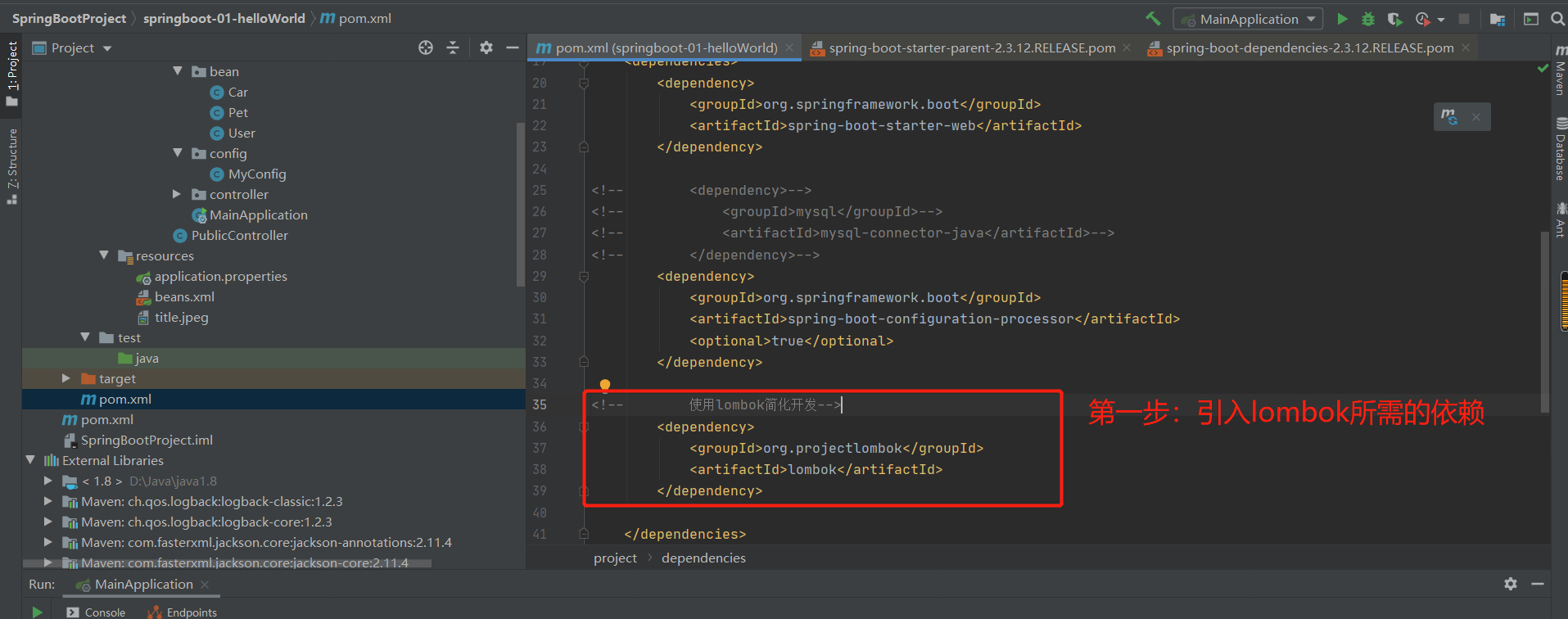This screenshot has width=1568, height=619.
Task: Click 'project' in editor breadcrumb
Action: tap(615, 558)
